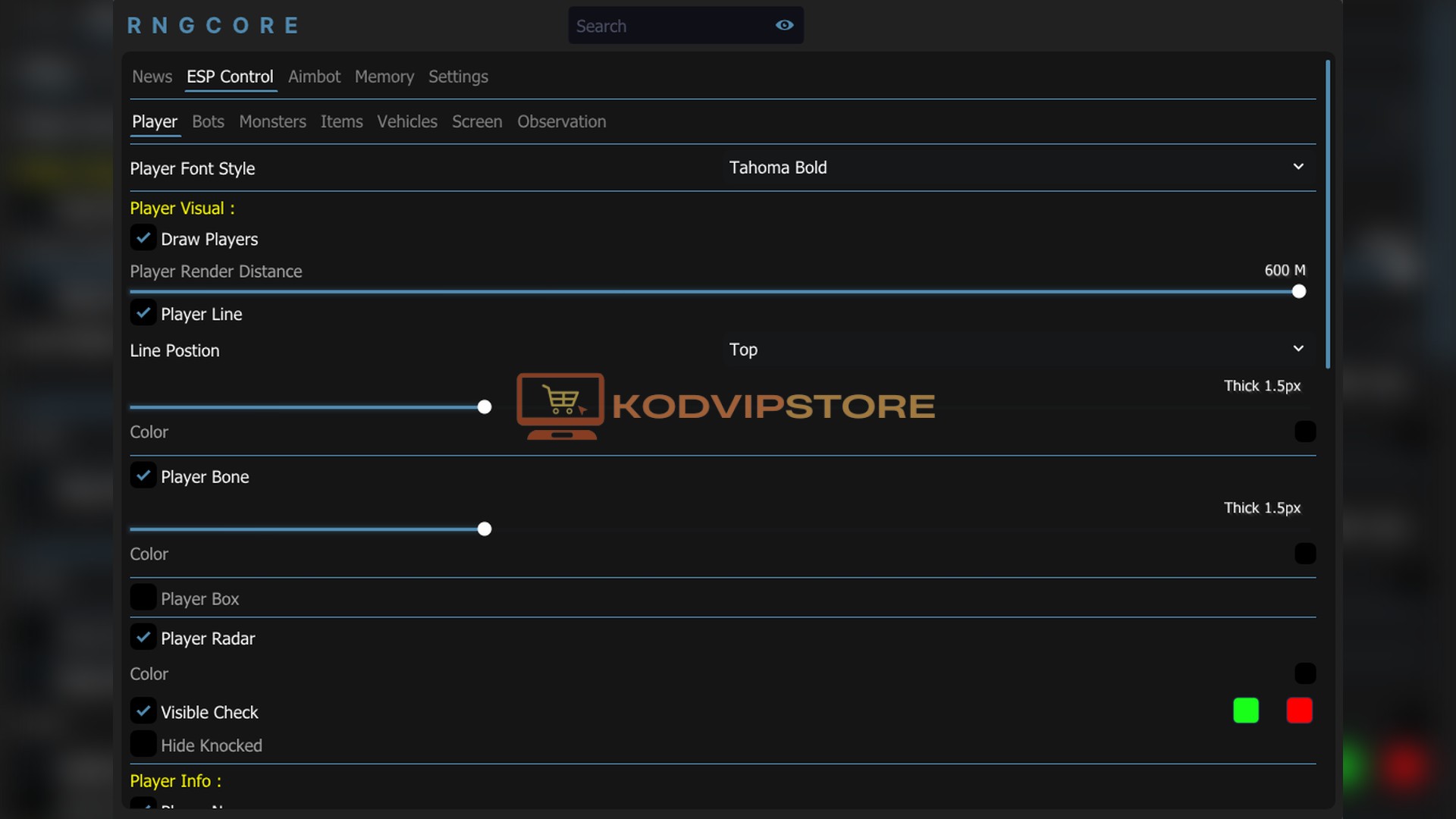Open the Vehicles sub-tab
Screen dimensions: 1456x819
pos(407,121)
